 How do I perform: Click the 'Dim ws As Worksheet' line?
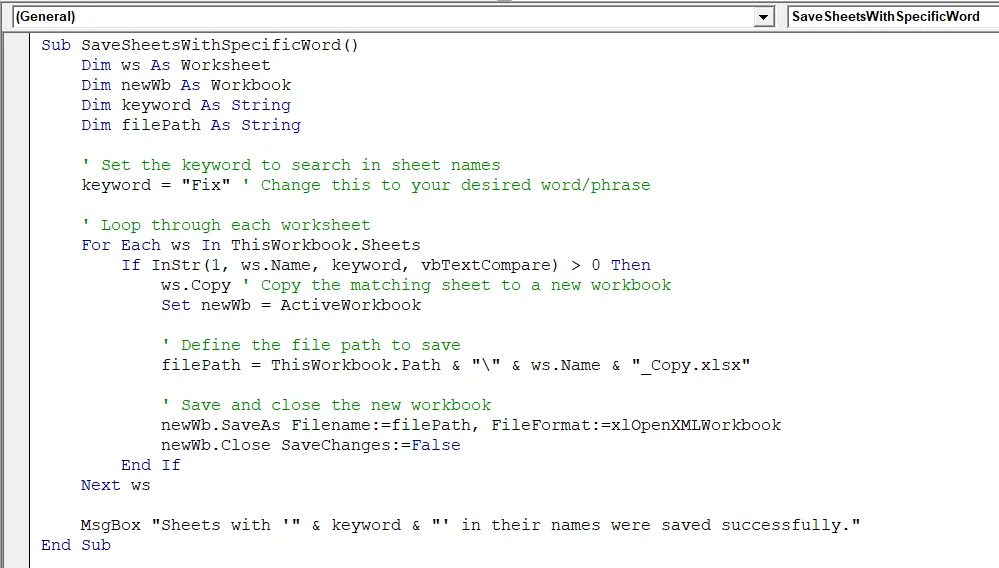click(176, 65)
